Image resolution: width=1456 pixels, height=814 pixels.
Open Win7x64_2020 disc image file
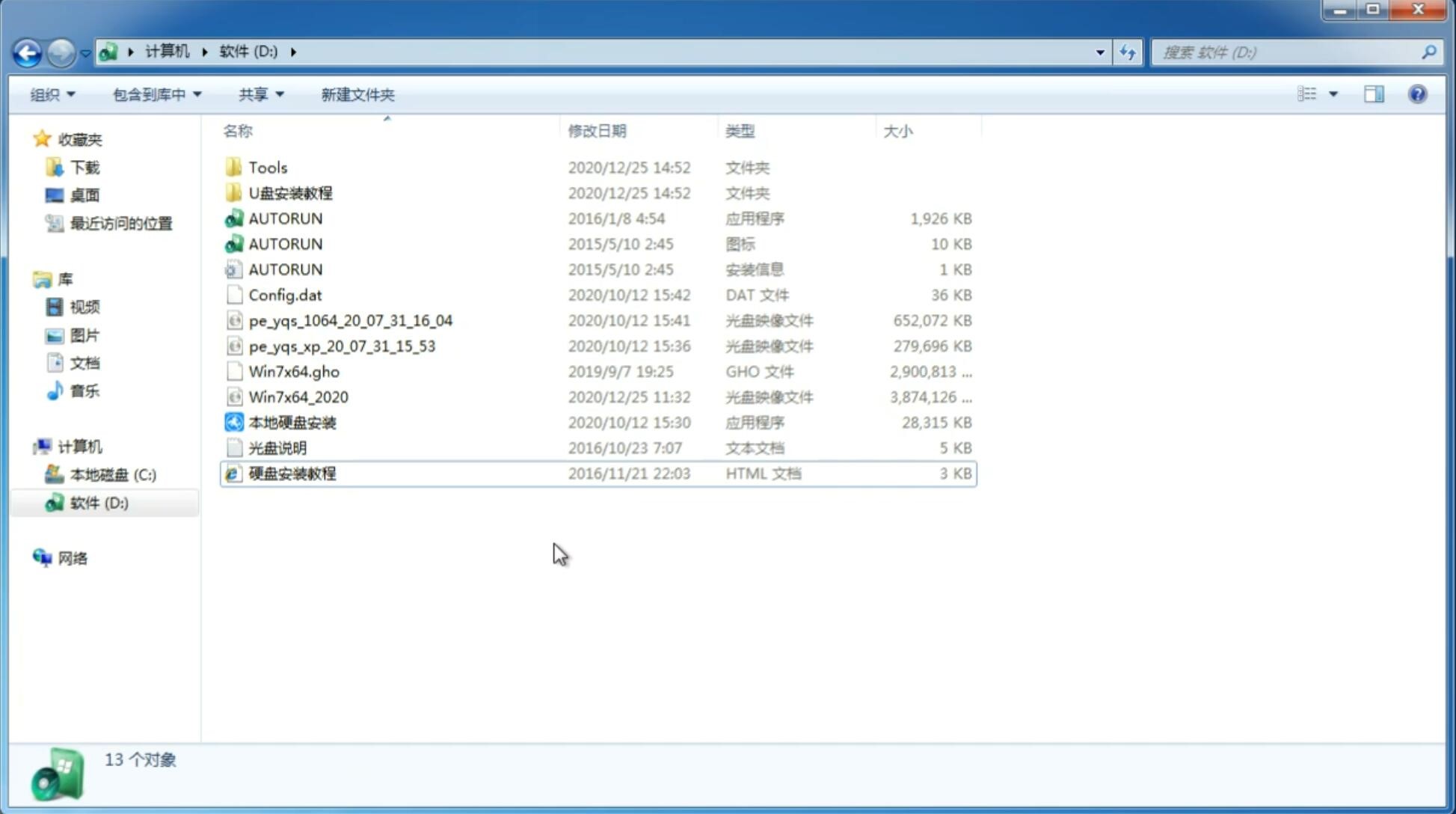coord(299,397)
